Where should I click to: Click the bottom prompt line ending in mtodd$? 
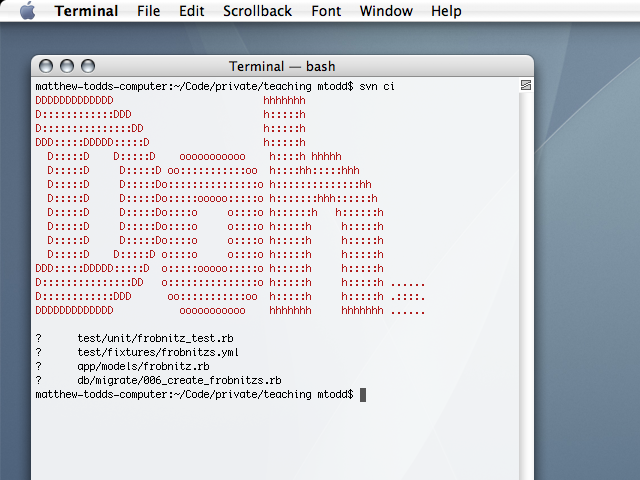pyautogui.click(x=194, y=395)
